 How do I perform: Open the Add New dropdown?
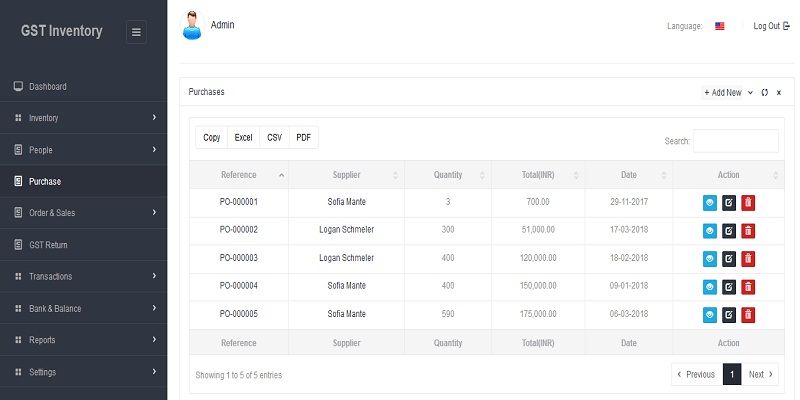point(728,92)
